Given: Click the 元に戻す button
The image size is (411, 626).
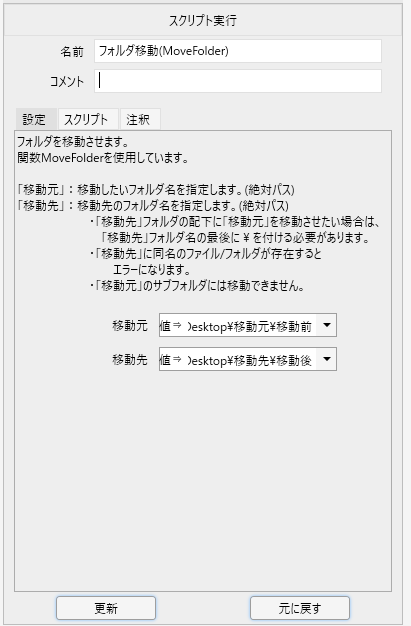Looking at the screenshot, I should tap(300, 608).
